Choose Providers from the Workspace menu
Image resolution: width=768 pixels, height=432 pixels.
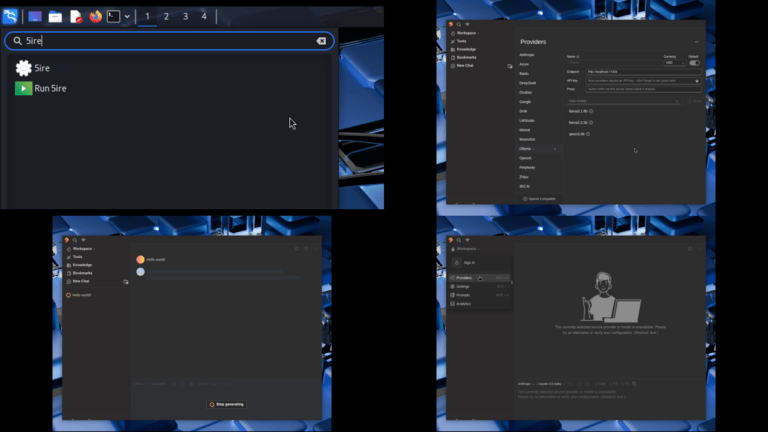(480, 278)
